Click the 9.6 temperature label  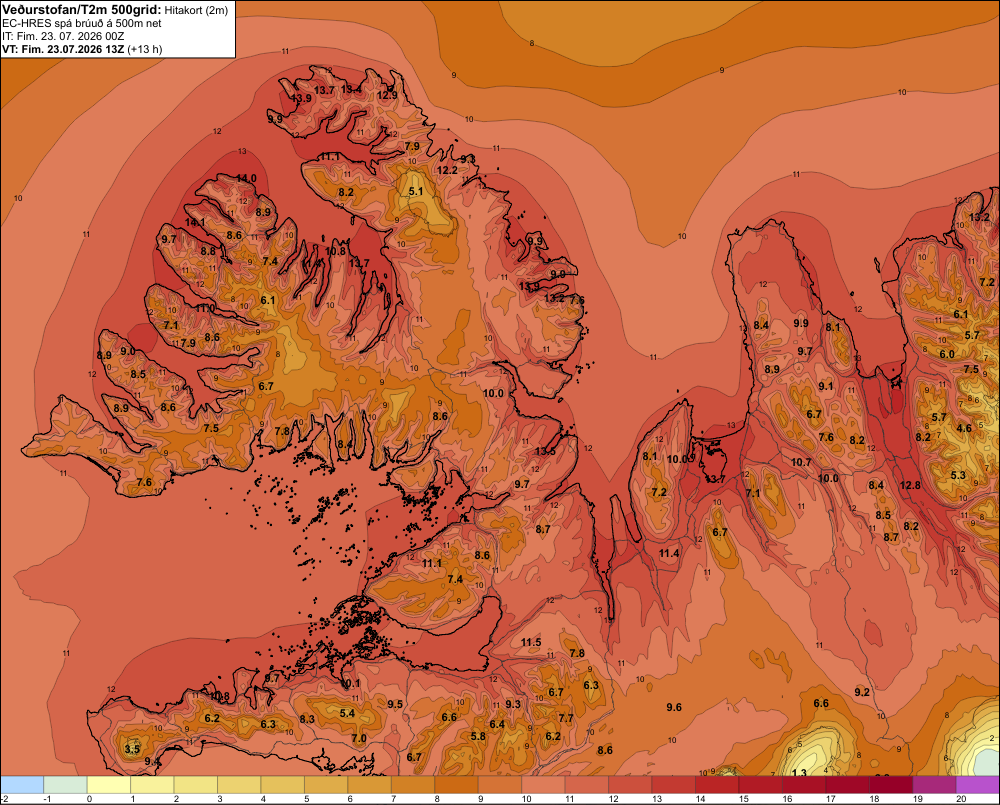pyautogui.click(x=674, y=707)
